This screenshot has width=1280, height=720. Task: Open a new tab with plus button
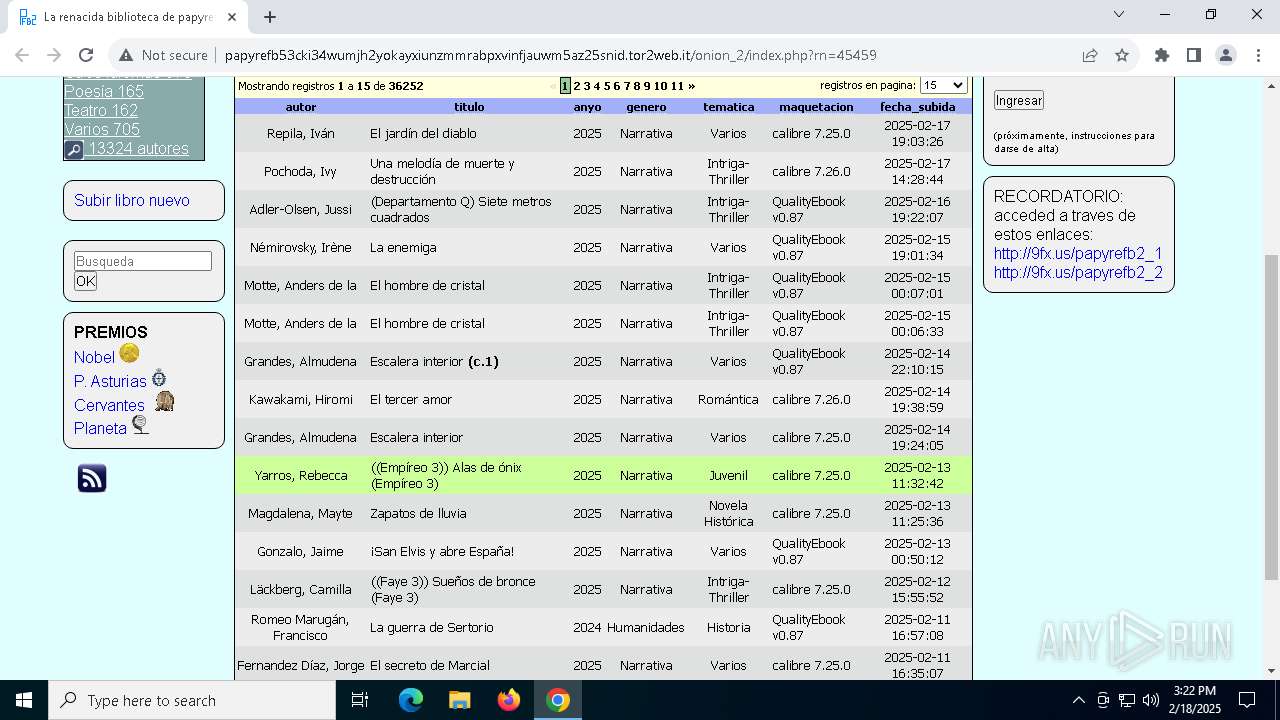pyautogui.click(x=270, y=17)
